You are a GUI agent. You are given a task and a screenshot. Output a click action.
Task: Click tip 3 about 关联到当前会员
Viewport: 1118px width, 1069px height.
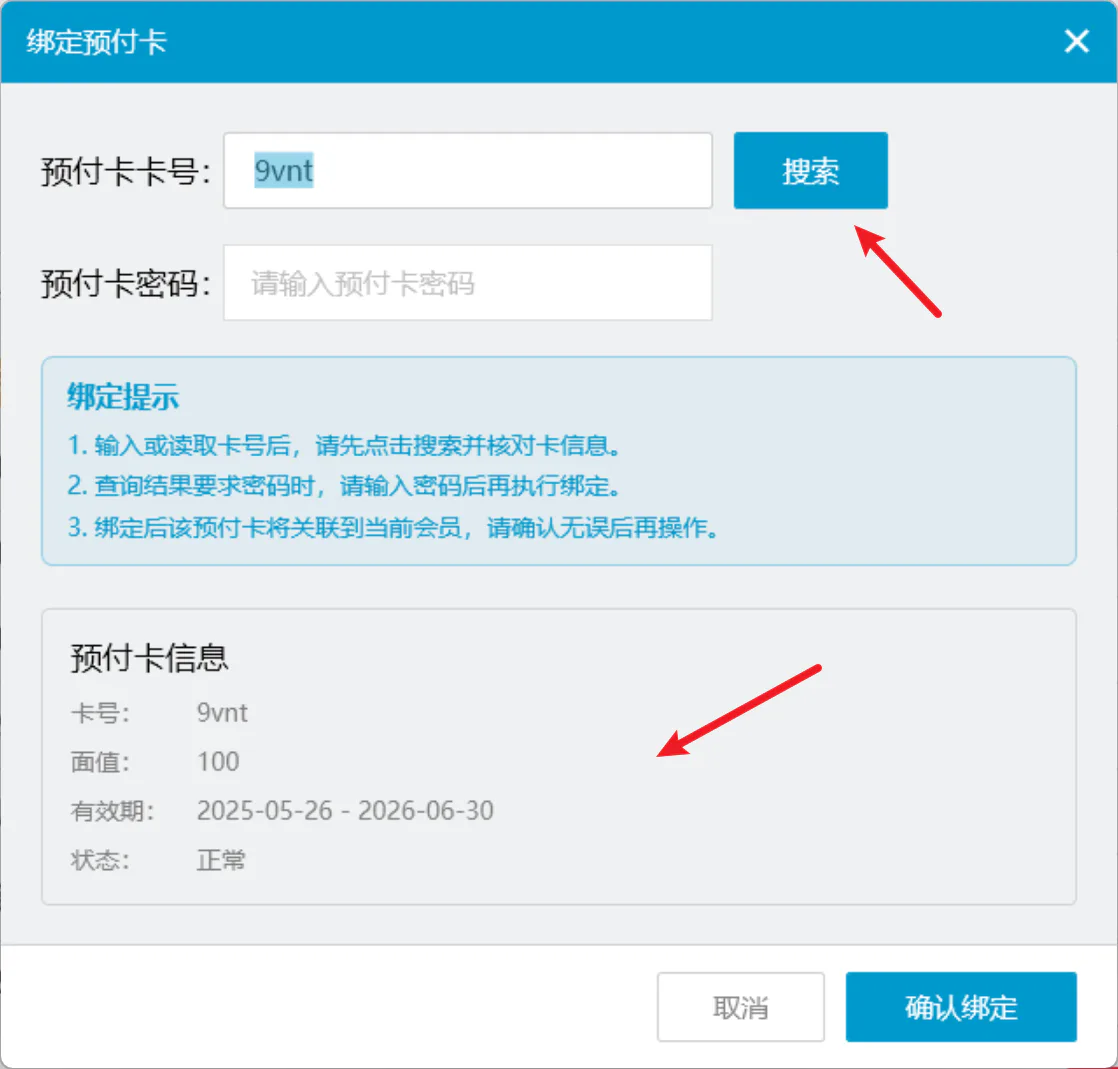[x=393, y=528]
